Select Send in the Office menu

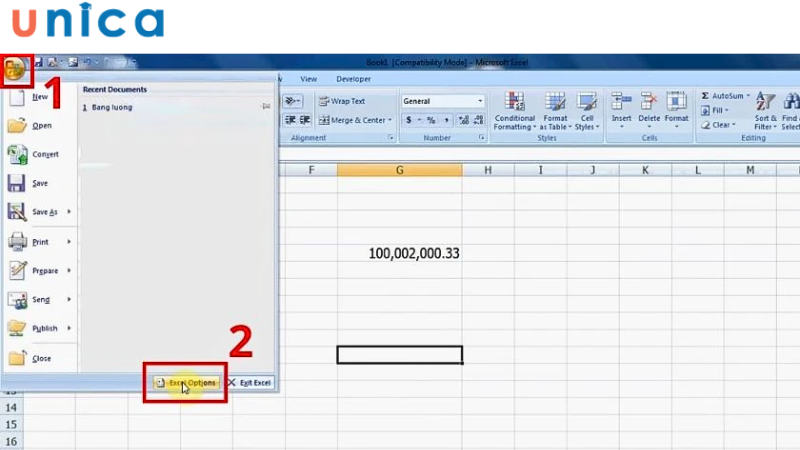tap(41, 299)
